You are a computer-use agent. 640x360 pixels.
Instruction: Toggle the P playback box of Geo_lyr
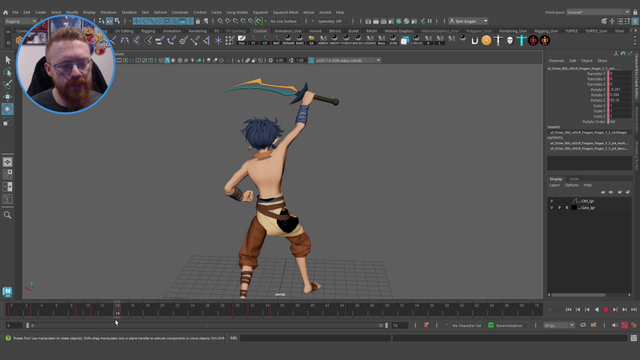coord(559,208)
